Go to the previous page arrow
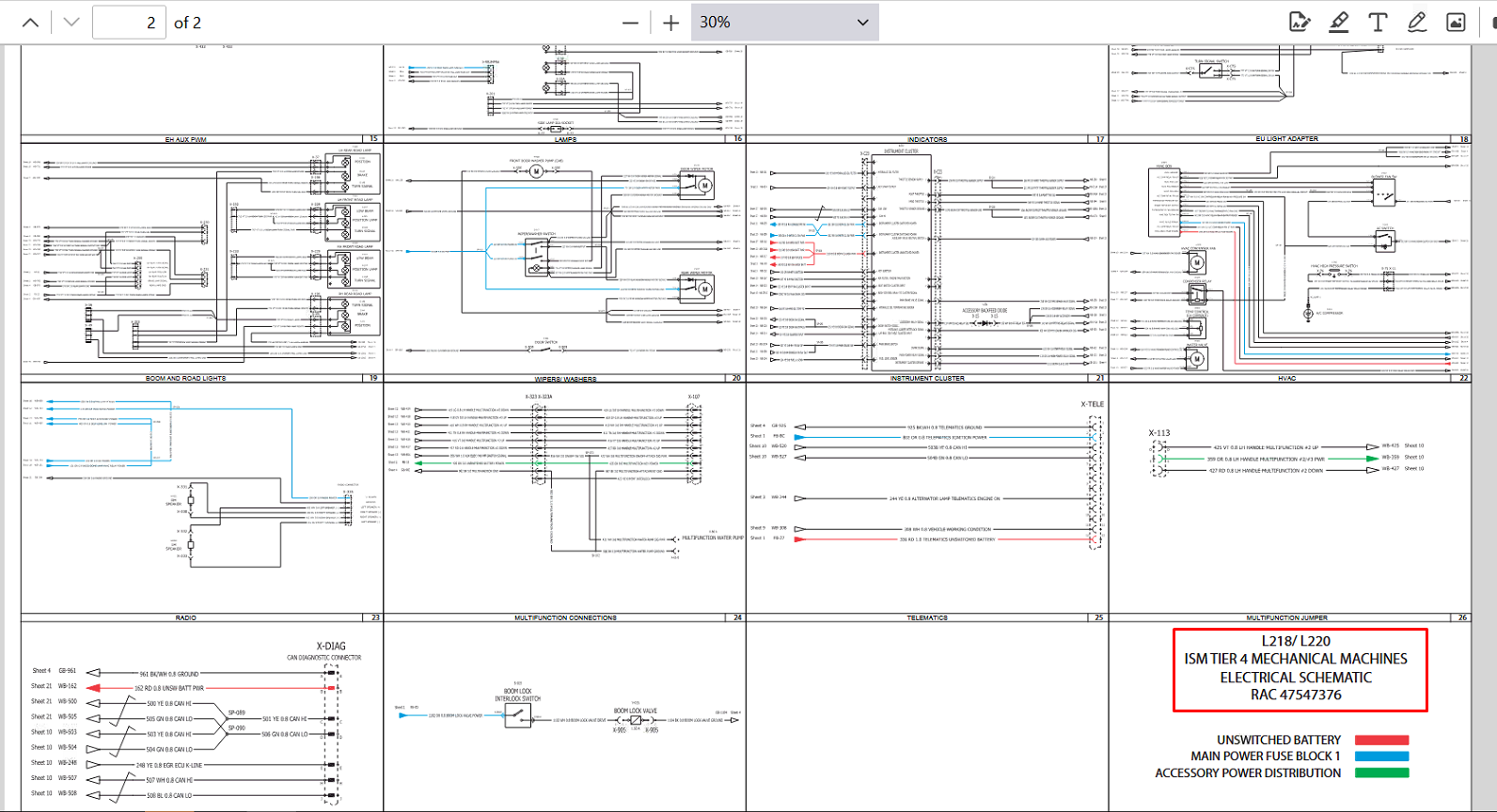Viewport: 1497px width, 812px height. [30, 23]
